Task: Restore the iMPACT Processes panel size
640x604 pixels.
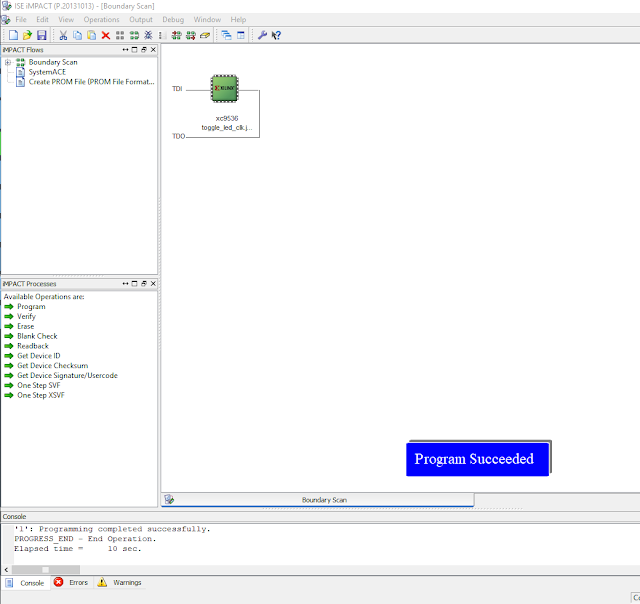Action: (144, 283)
